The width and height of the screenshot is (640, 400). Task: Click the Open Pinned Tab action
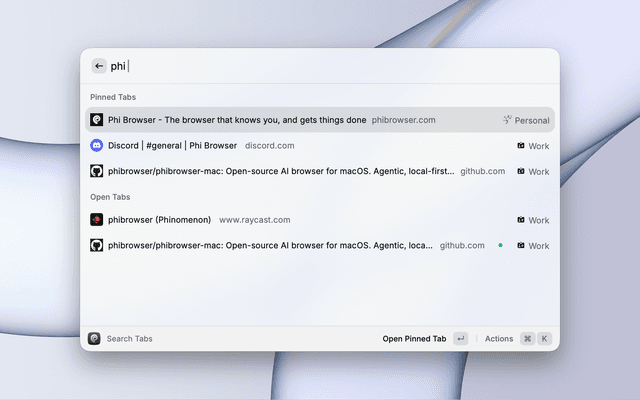[x=414, y=339]
